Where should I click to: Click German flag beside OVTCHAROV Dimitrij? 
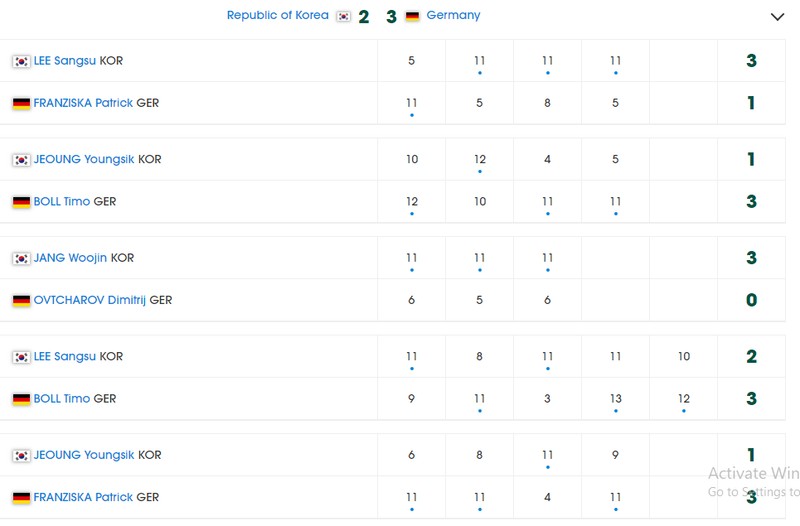21,301
